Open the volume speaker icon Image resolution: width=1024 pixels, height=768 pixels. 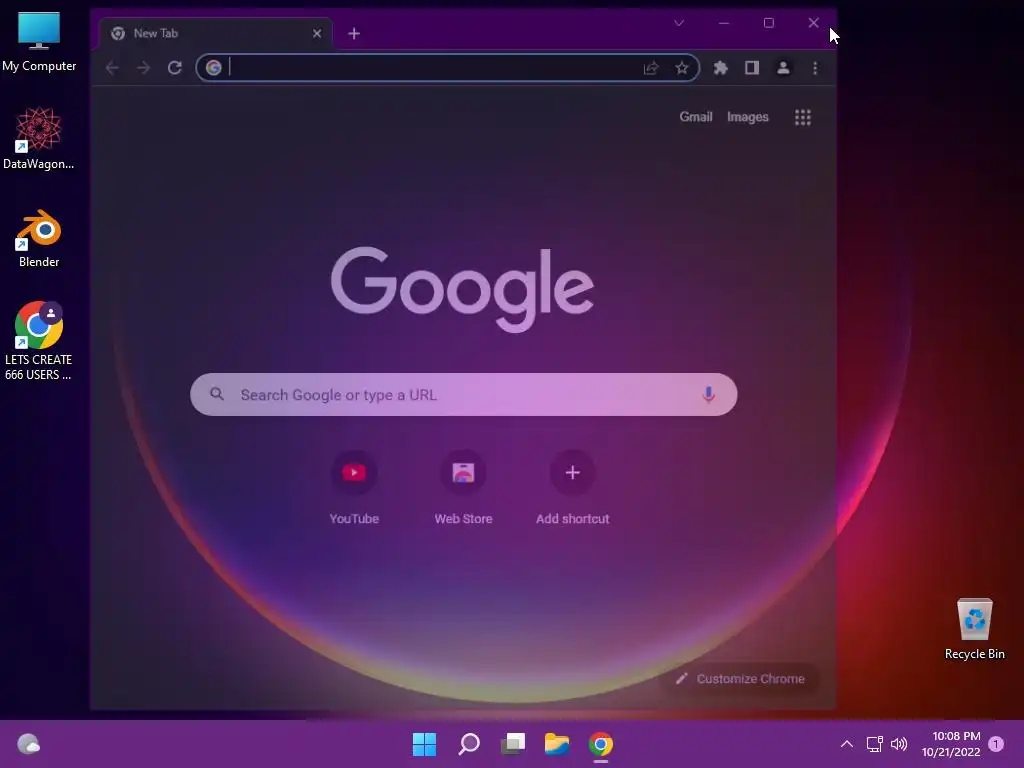point(899,744)
